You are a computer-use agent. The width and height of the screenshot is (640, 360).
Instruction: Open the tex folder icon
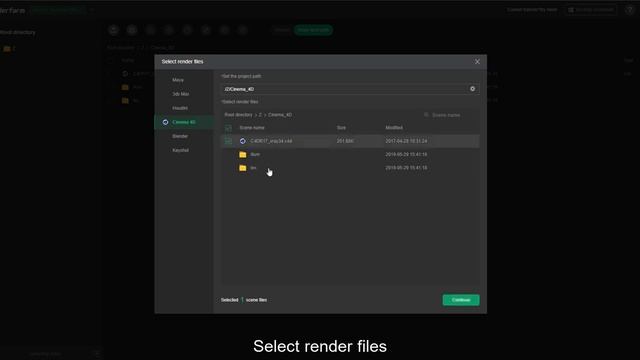243,168
